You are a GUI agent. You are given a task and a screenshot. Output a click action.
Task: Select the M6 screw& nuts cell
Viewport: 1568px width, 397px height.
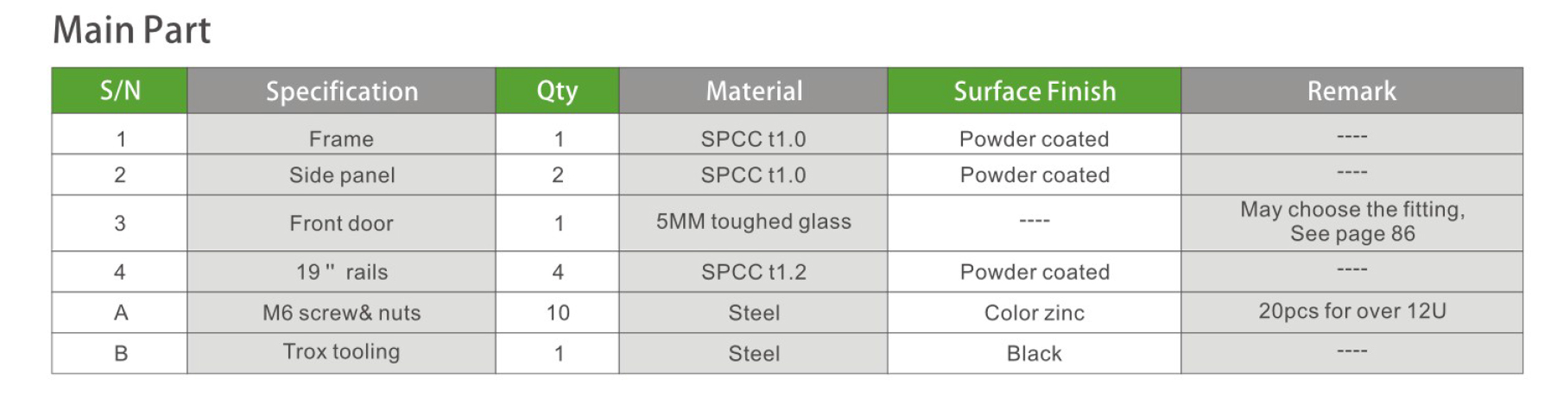pyautogui.click(x=341, y=312)
